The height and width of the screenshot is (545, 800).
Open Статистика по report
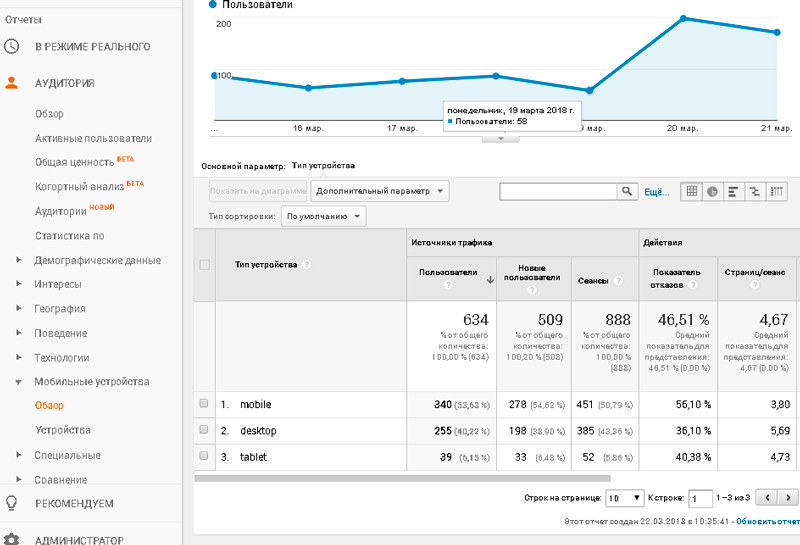tap(69, 236)
